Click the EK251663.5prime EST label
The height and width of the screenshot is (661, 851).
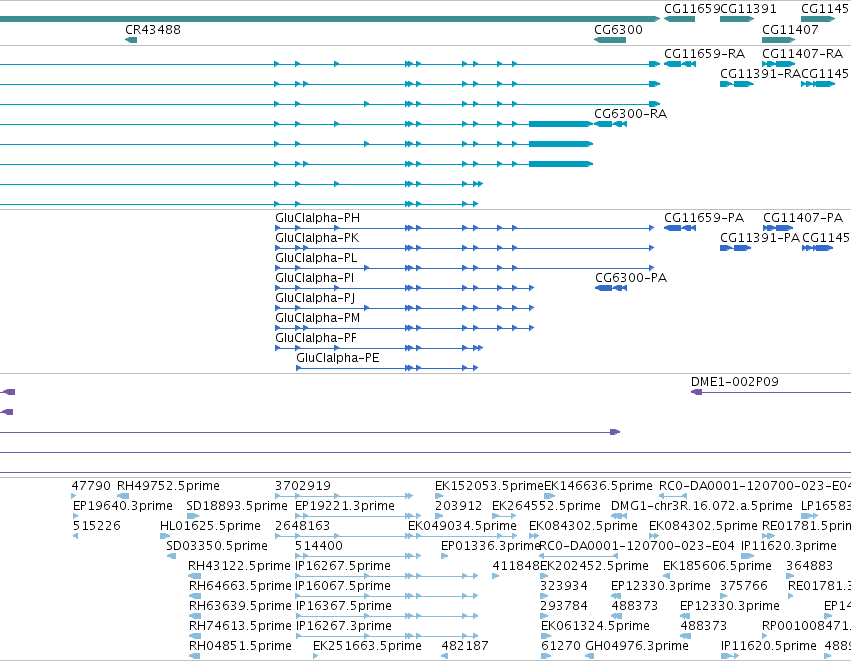point(367,646)
